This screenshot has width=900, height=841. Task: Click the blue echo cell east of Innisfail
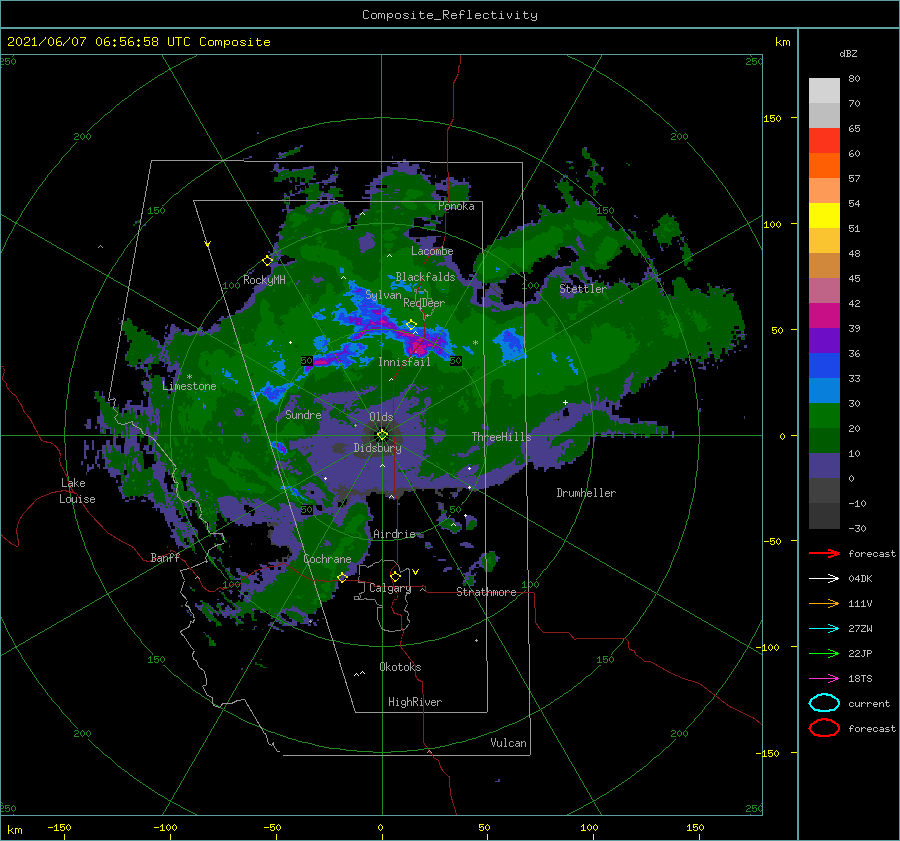pyautogui.click(x=510, y=344)
